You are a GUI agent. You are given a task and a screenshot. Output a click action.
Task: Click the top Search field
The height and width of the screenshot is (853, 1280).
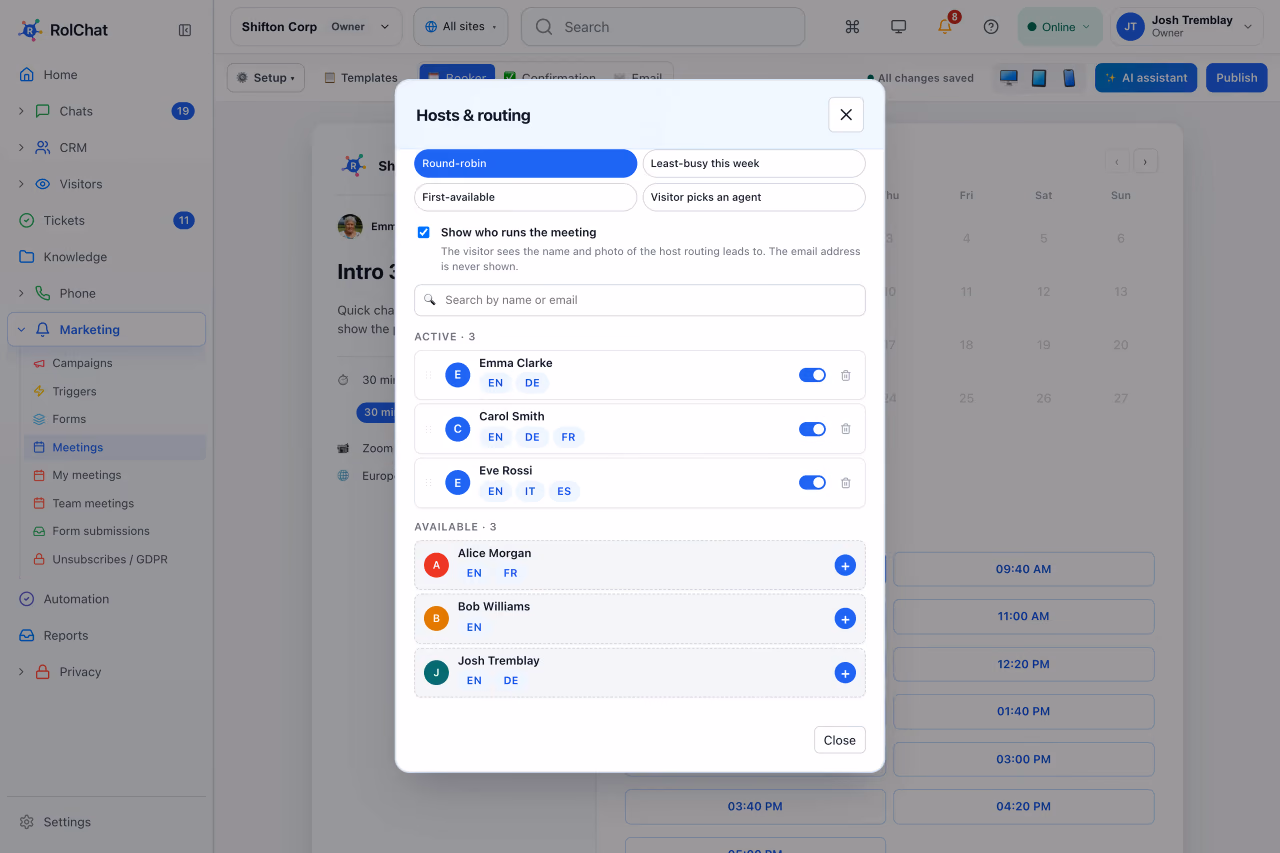[663, 27]
